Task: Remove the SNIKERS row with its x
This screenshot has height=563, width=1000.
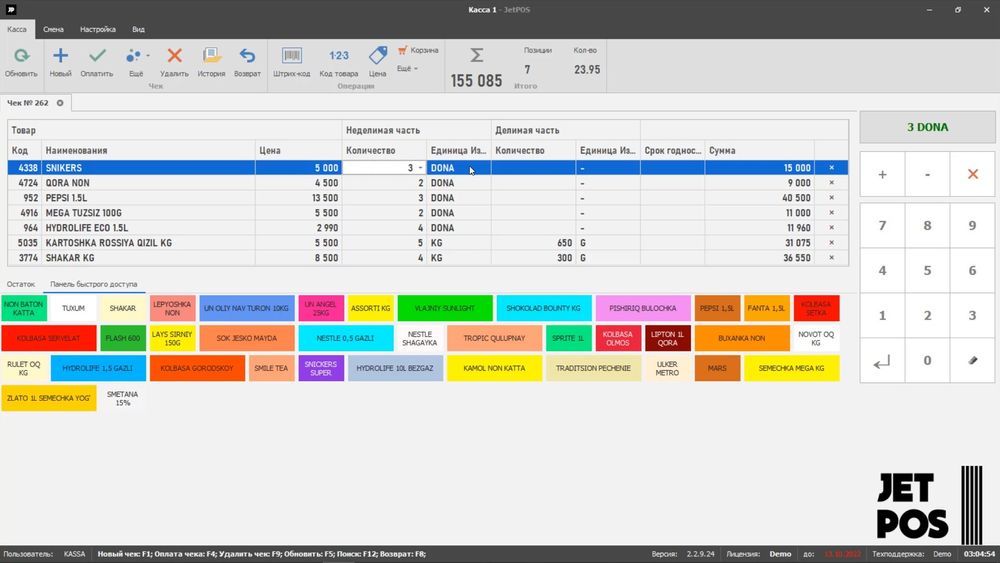Action: click(831, 168)
